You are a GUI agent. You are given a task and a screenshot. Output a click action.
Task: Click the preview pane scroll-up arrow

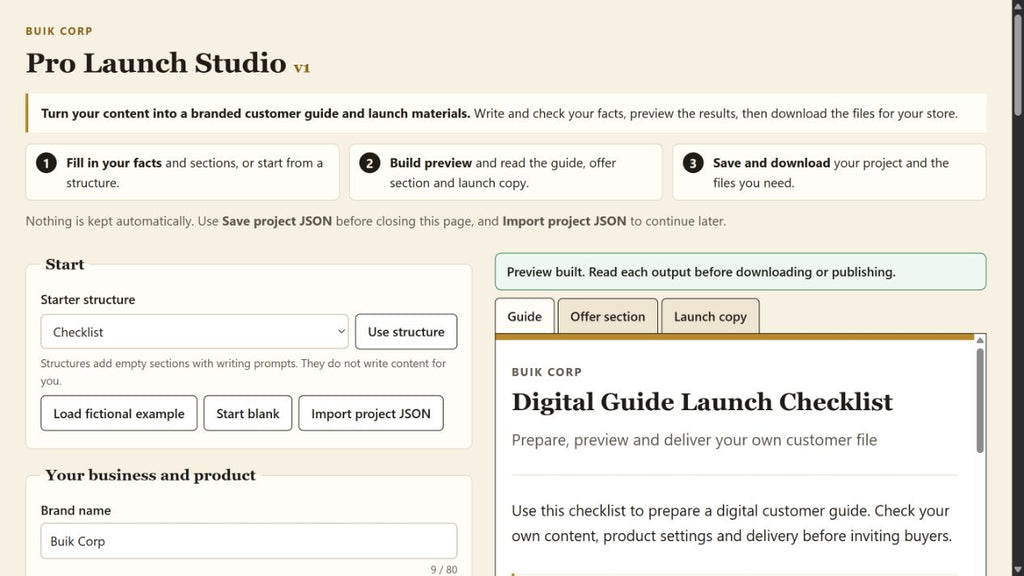coord(980,340)
